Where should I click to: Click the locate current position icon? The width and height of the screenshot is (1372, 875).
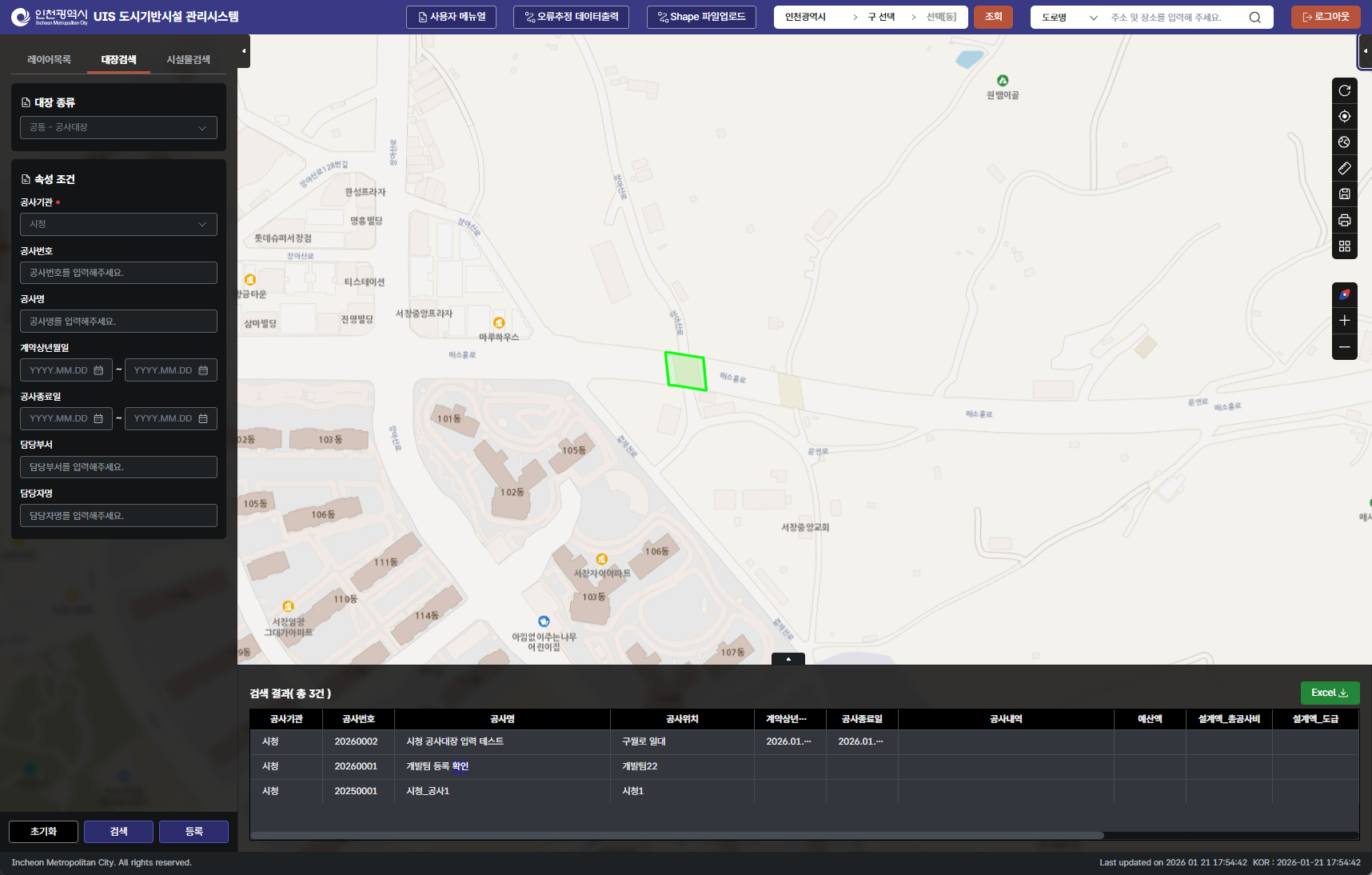point(1344,117)
